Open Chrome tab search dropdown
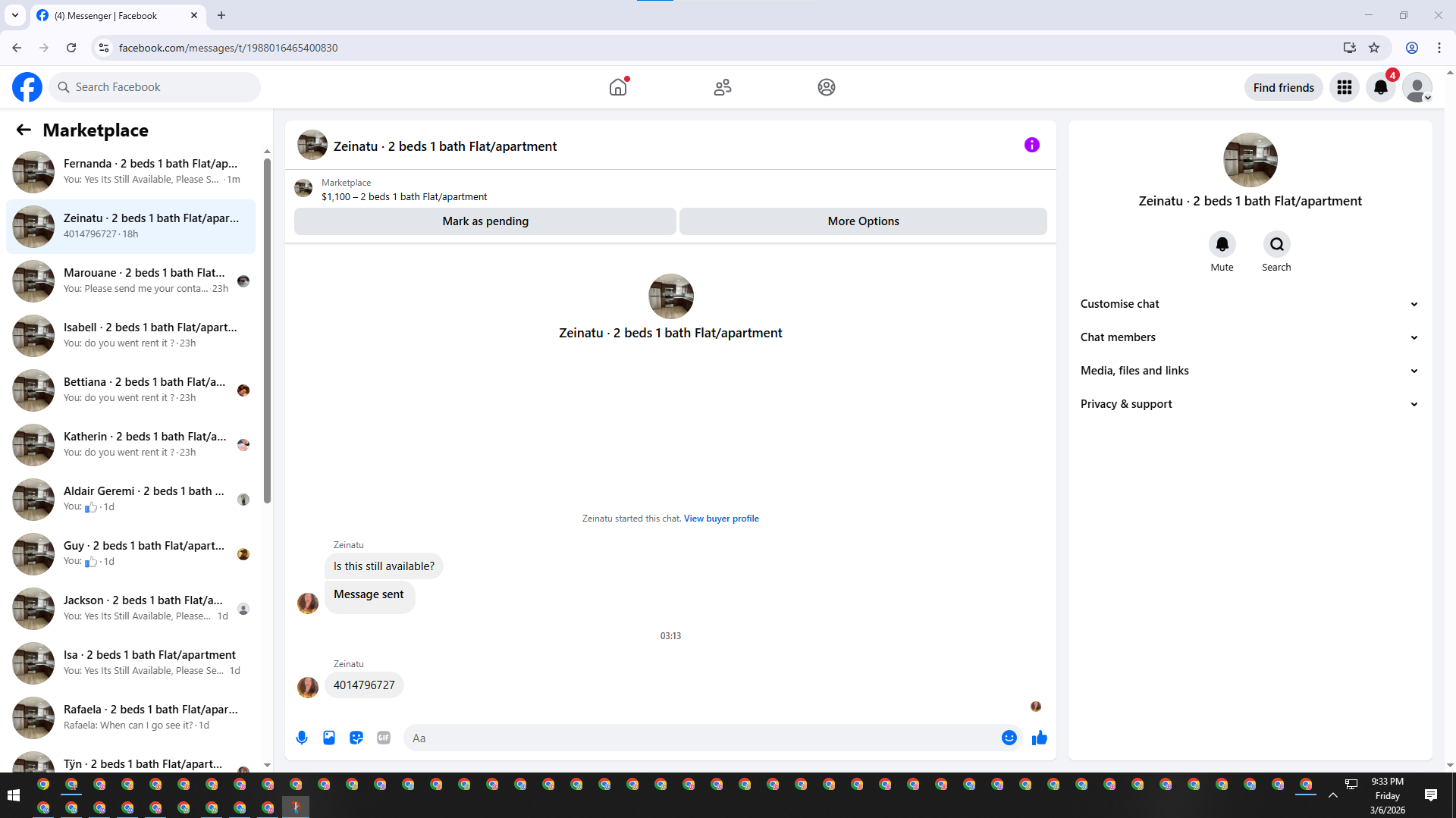1456x818 pixels. [15, 15]
